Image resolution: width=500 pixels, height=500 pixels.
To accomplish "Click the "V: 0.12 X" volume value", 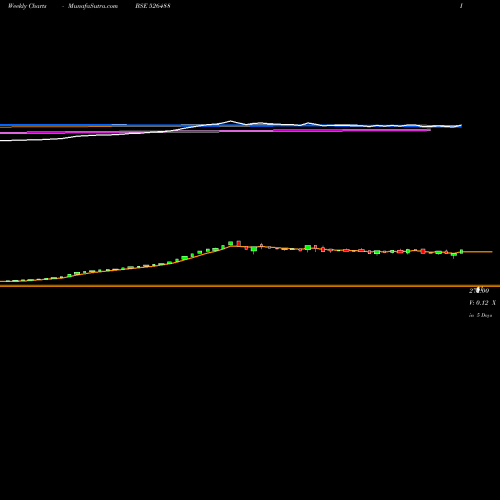I will (x=482, y=303).
